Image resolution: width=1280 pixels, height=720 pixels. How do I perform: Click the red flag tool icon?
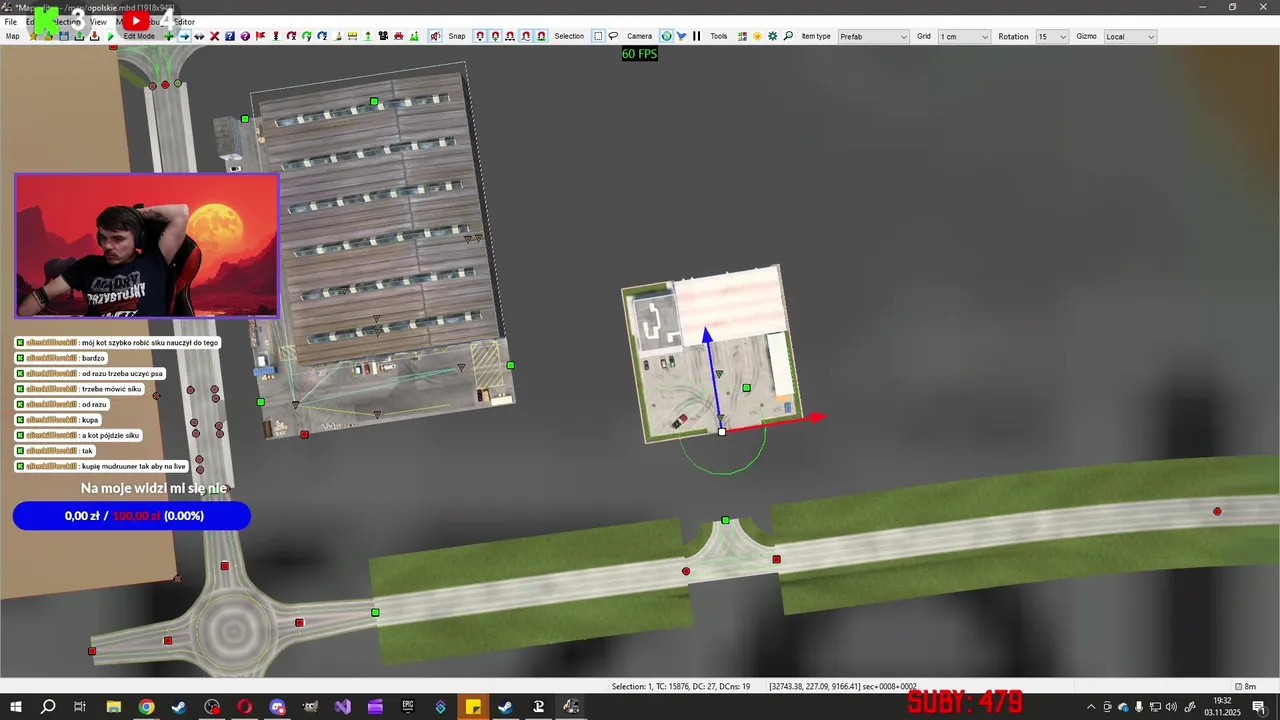point(260,36)
